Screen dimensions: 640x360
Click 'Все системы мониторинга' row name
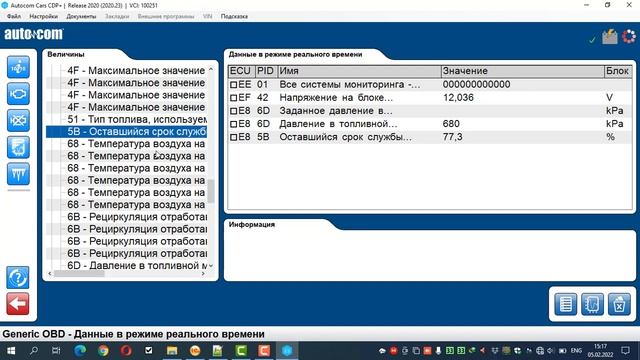click(x=349, y=84)
